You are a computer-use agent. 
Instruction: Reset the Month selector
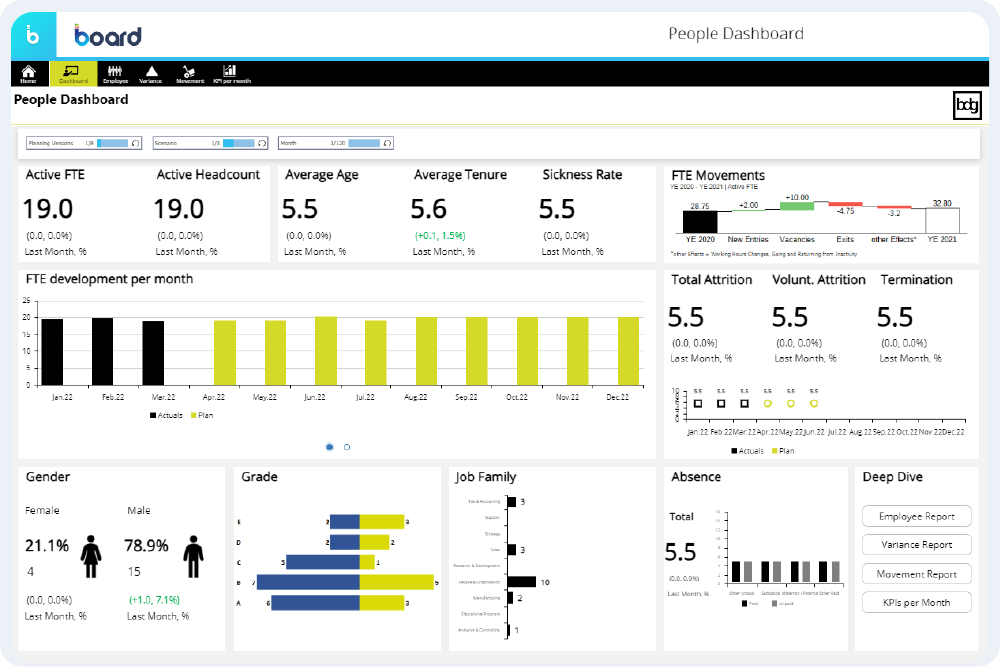[x=387, y=143]
